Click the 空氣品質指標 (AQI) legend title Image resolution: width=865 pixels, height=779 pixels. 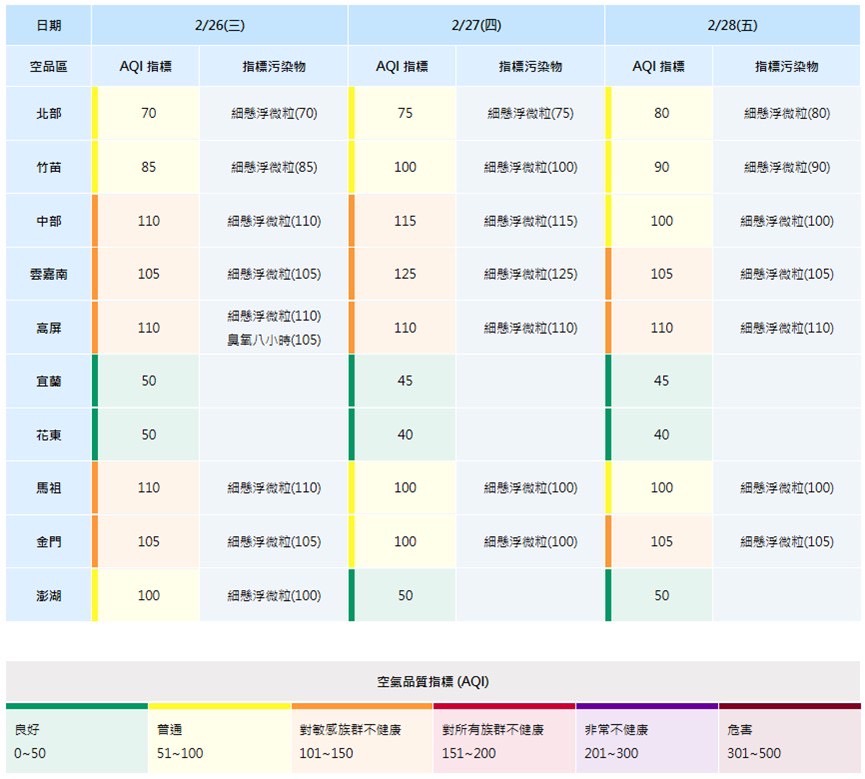pyautogui.click(x=433, y=682)
